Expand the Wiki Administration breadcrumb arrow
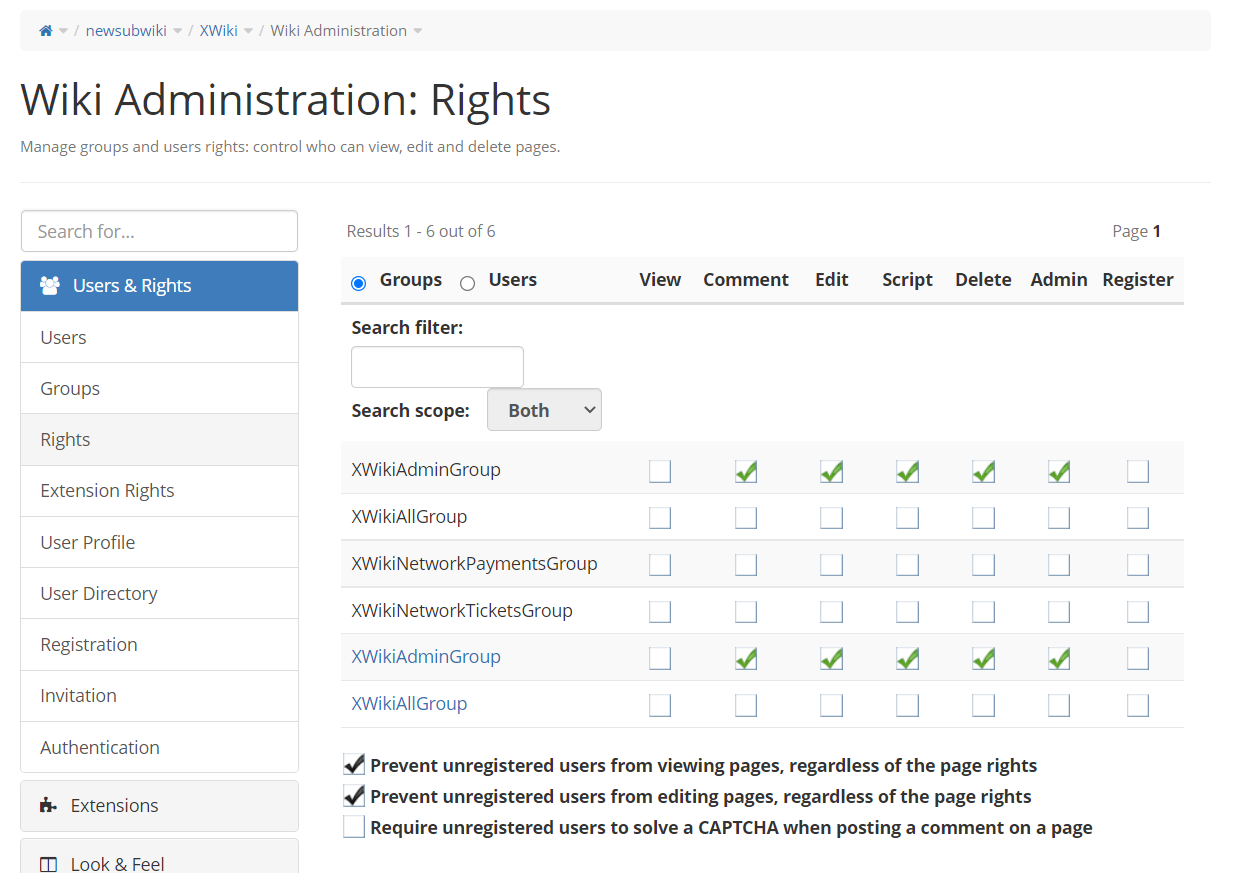The width and height of the screenshot is (1241, 873). [x=417, y=31]
